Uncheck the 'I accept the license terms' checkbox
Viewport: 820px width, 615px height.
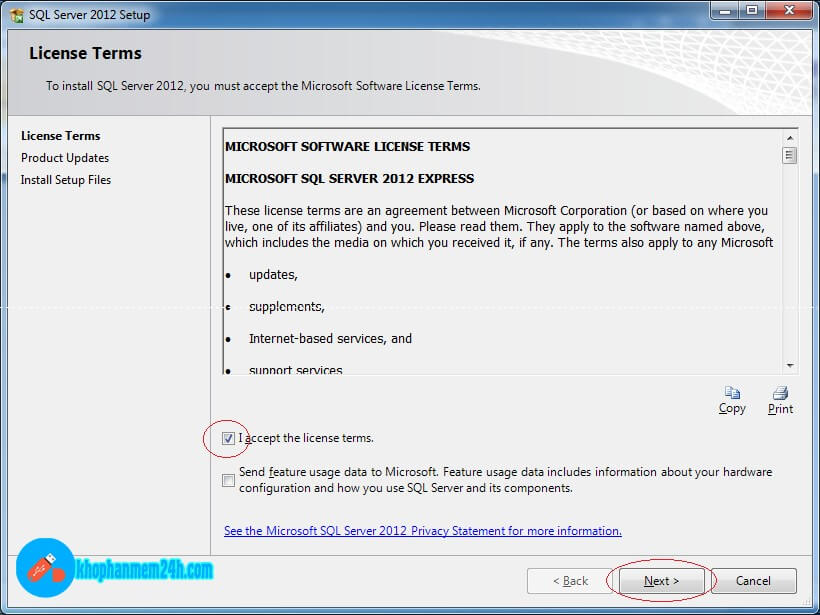pyautogui.click(x=229, y=438)
